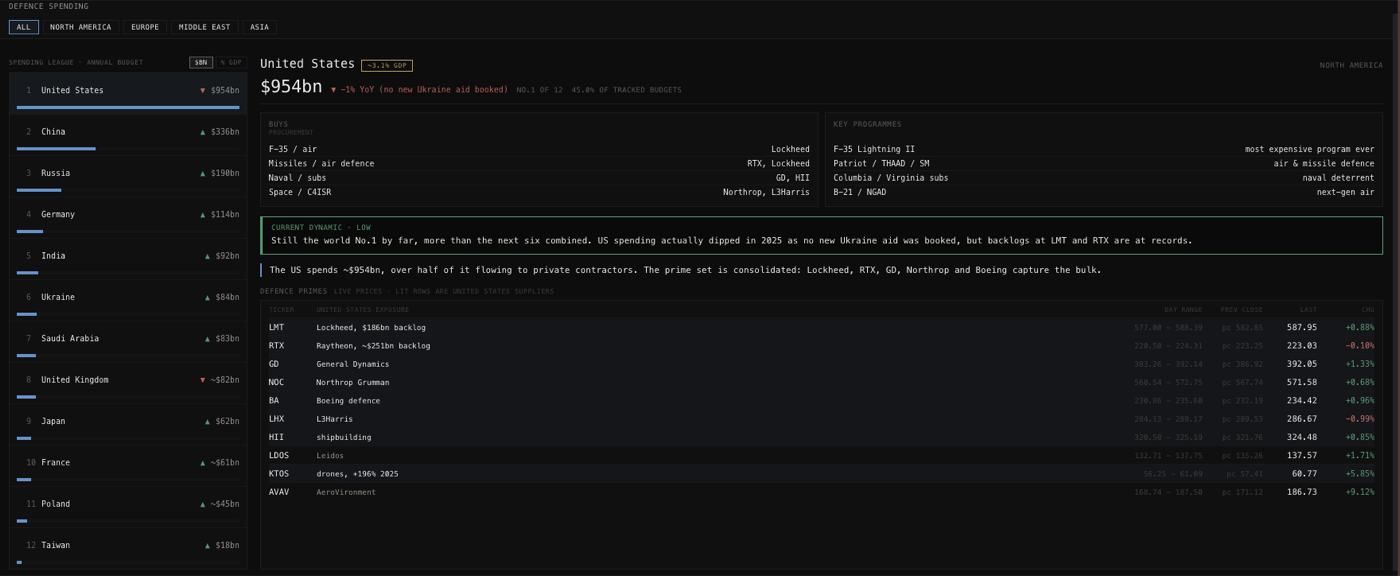Viewport: 1400px width, 576px height.
Task: Click 'Patriot / THAAD / SM' programme
Action: point(1104,163)
